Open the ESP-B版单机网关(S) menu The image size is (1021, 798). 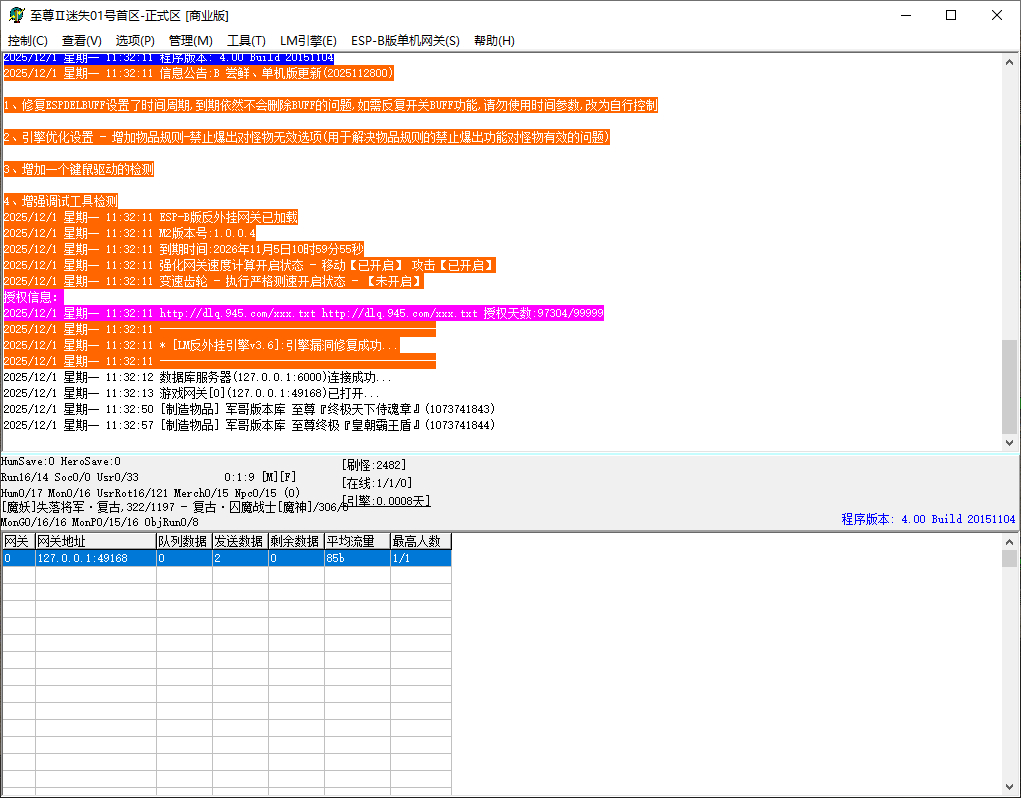405,41
